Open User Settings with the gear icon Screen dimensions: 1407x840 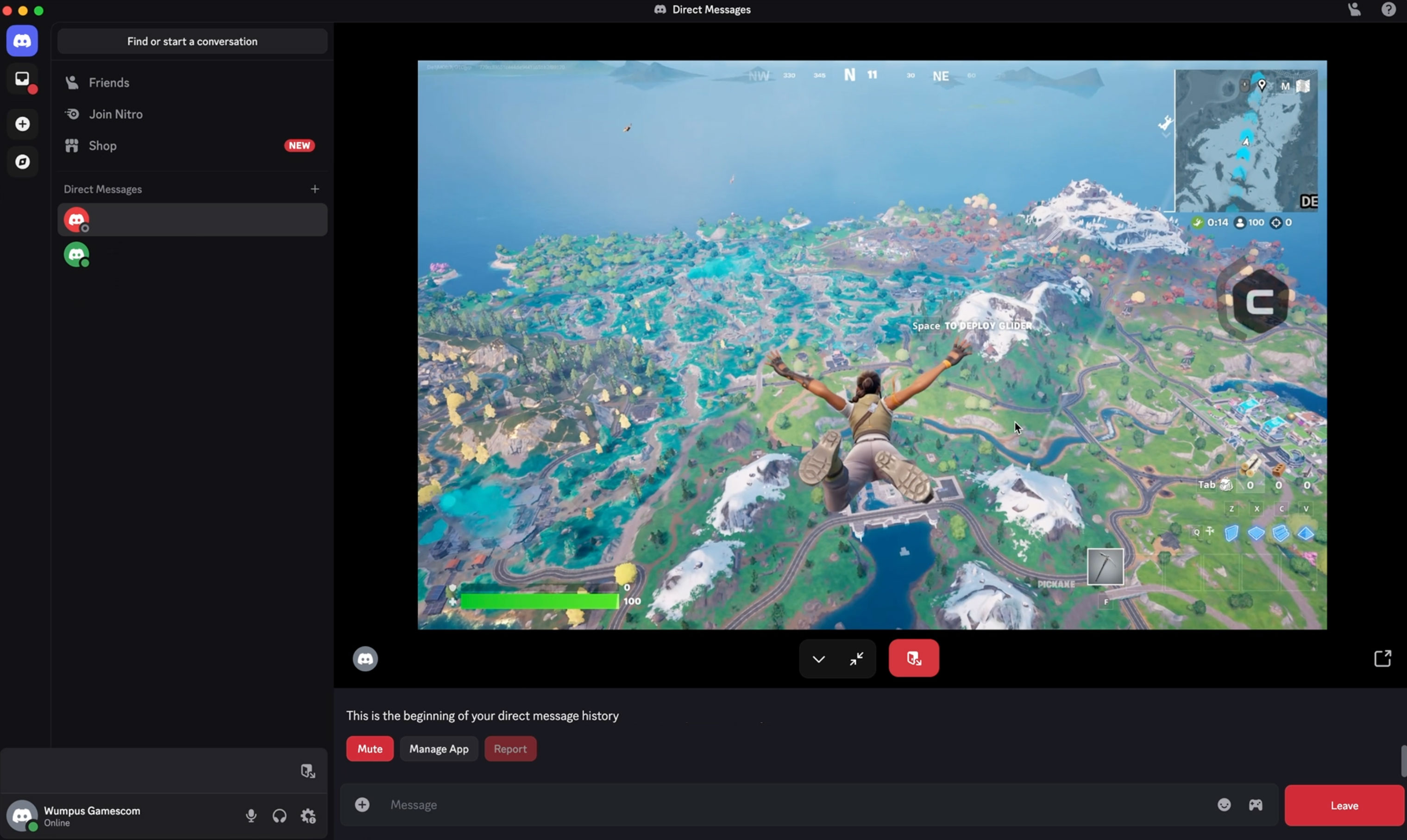[x=308, y=815]
